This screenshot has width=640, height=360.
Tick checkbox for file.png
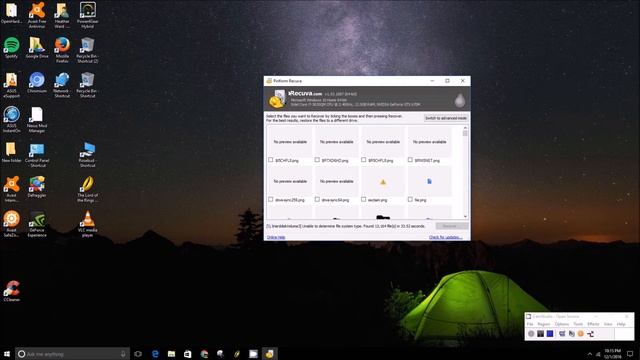[410, 200]
